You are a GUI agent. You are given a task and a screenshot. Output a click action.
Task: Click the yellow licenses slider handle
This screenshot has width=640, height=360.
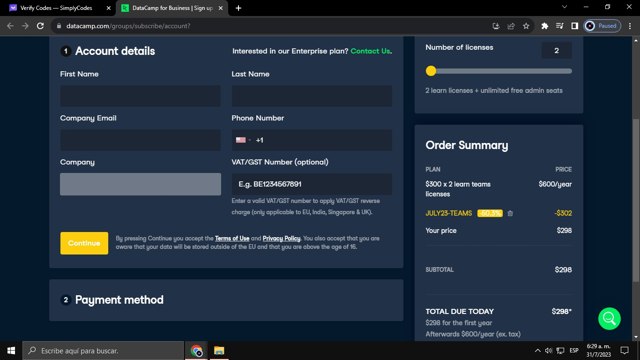pyautogui.click(x=431, y=71)
